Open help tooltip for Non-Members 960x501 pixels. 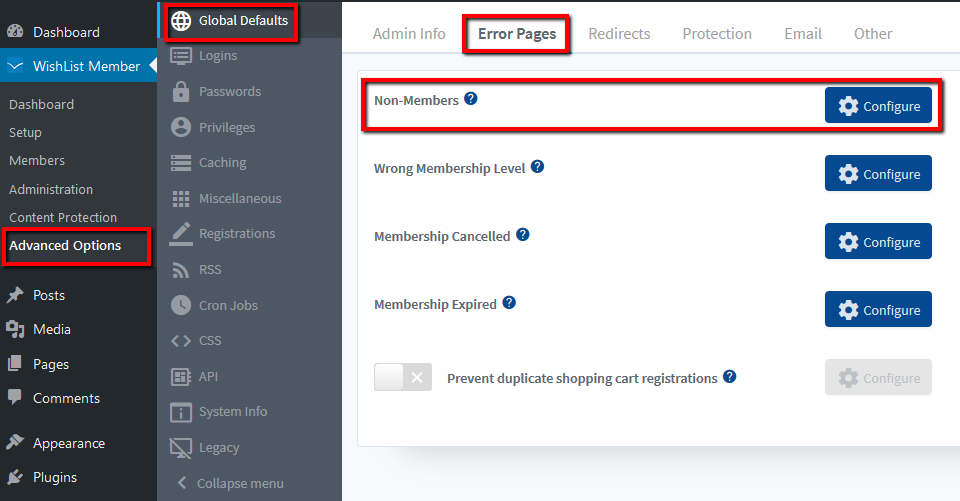pos(471,99)
